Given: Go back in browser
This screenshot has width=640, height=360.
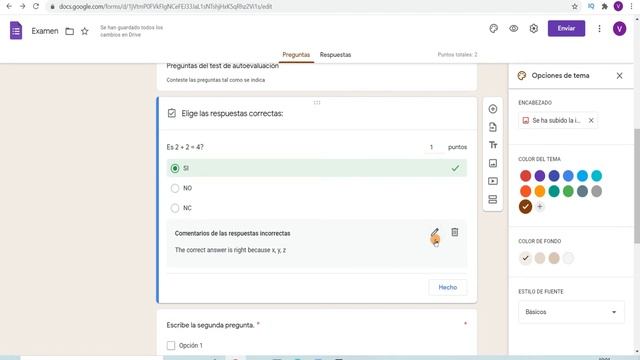Looking at the screenshot, I should (x=9, y=6).
